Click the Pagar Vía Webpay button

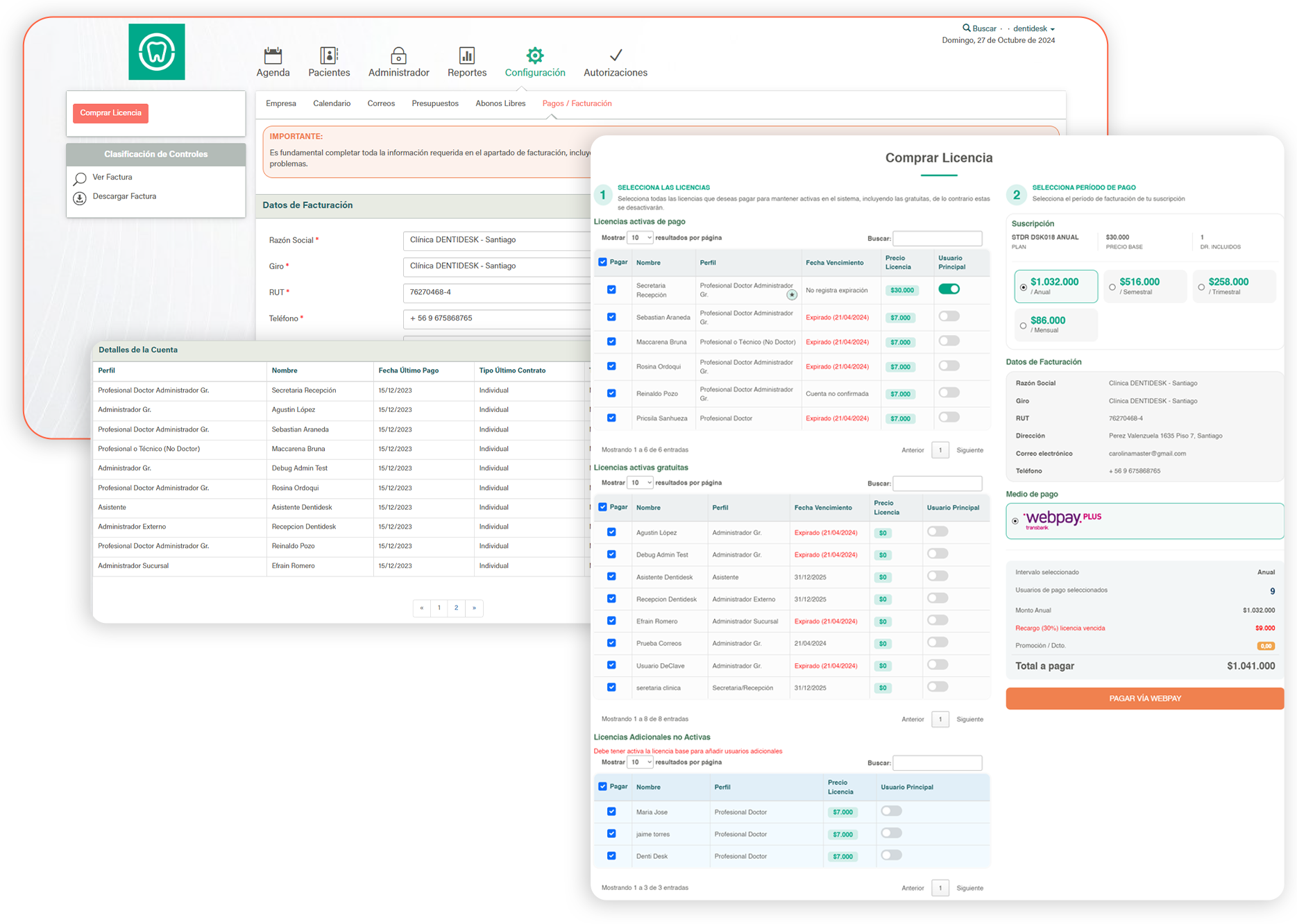point(1144,699)
